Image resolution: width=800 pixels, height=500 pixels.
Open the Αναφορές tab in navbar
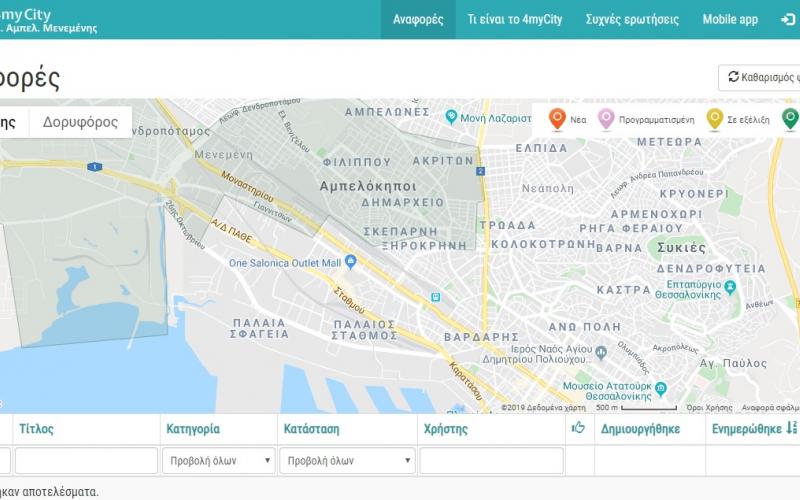[418, 19]
